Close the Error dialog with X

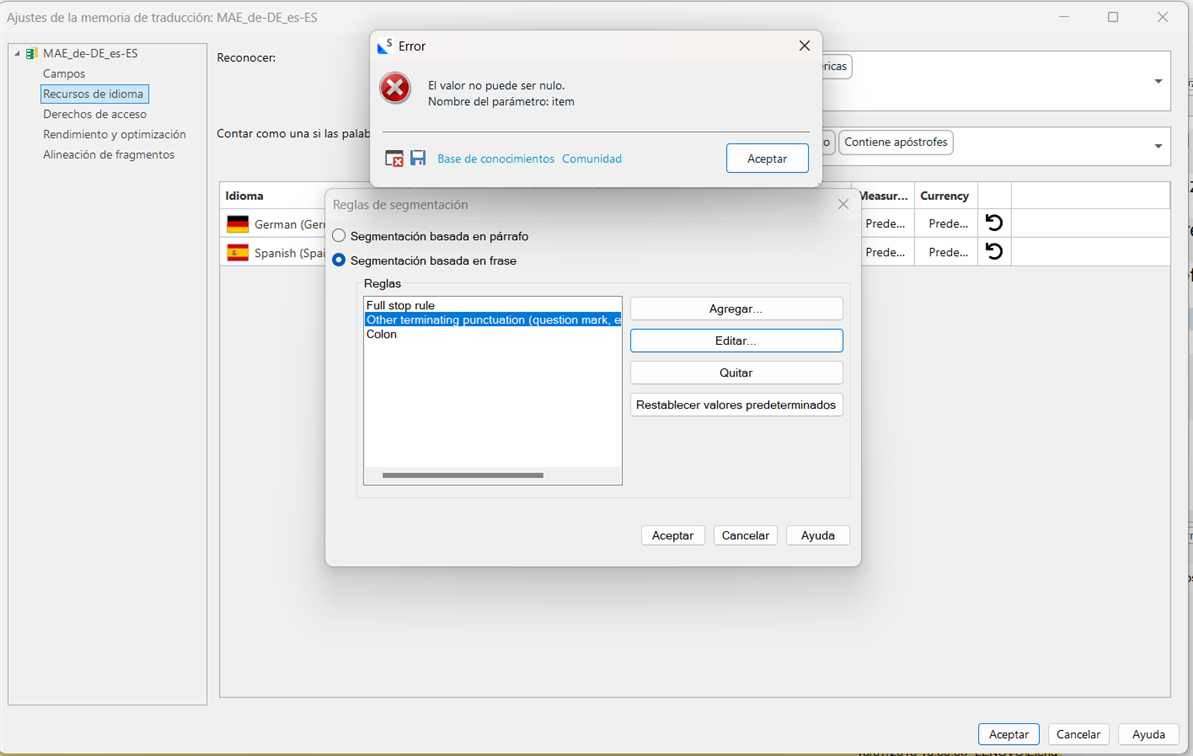point(804,46)
